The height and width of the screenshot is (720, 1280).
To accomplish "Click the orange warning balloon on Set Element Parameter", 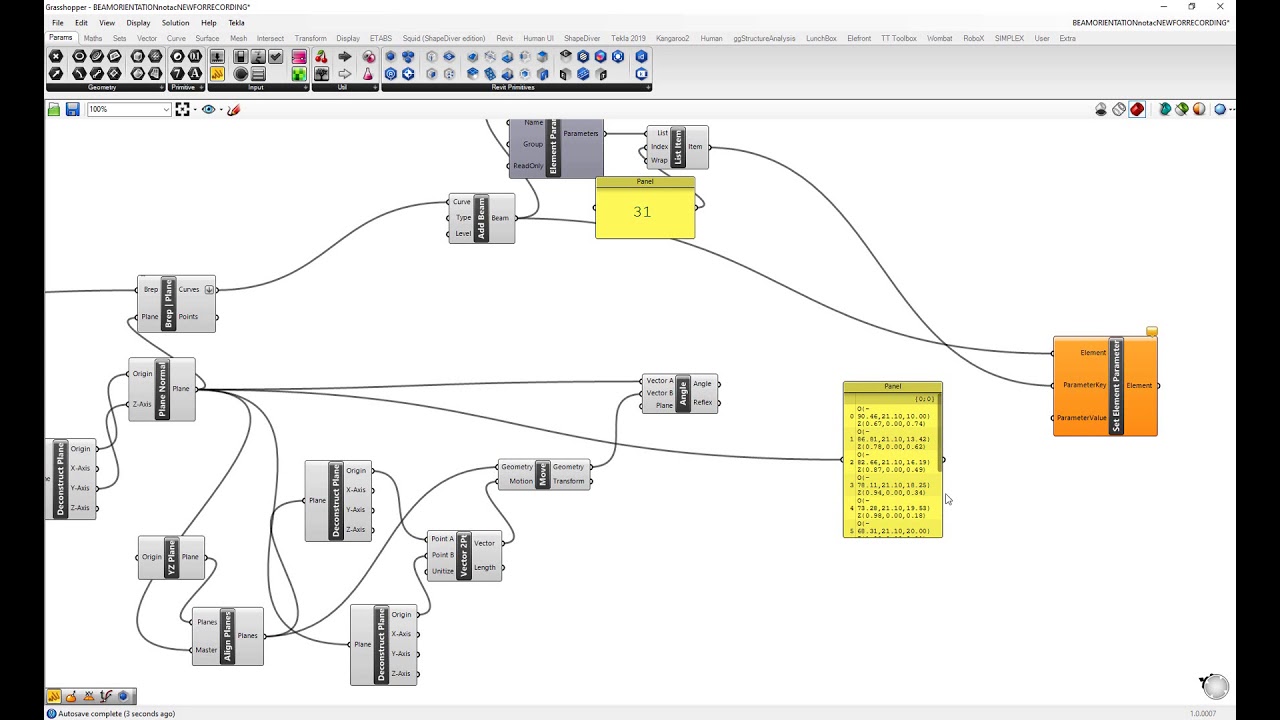I will 1152,331.
